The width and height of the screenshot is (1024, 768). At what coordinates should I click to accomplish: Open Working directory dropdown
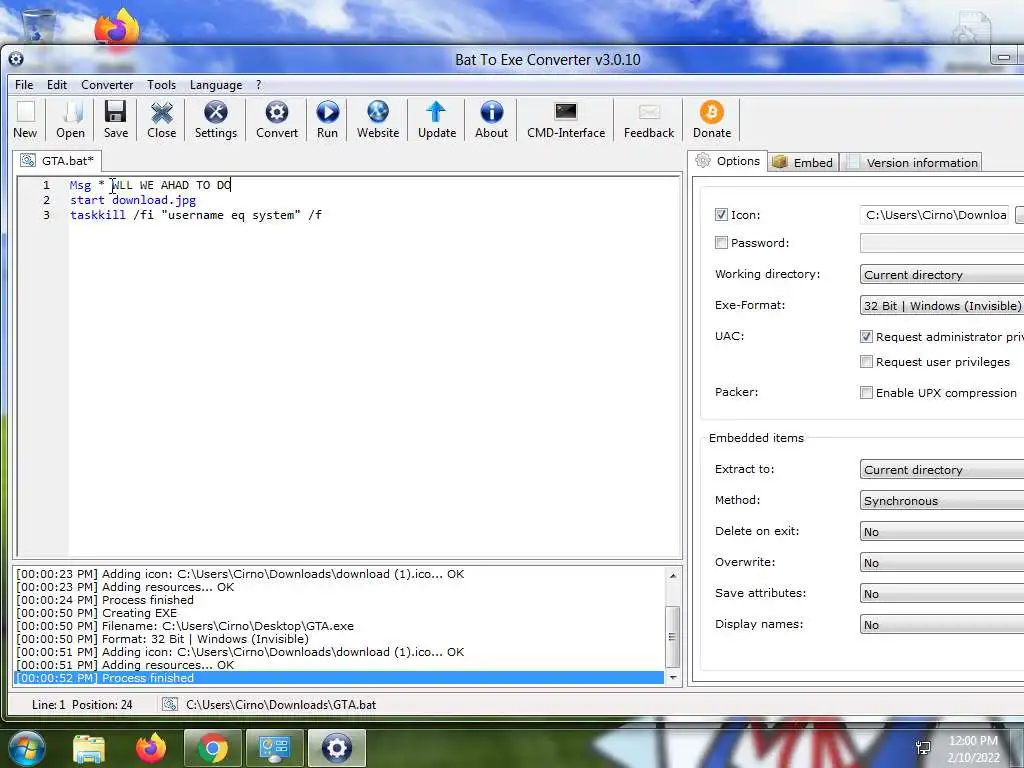coord(942,274)
